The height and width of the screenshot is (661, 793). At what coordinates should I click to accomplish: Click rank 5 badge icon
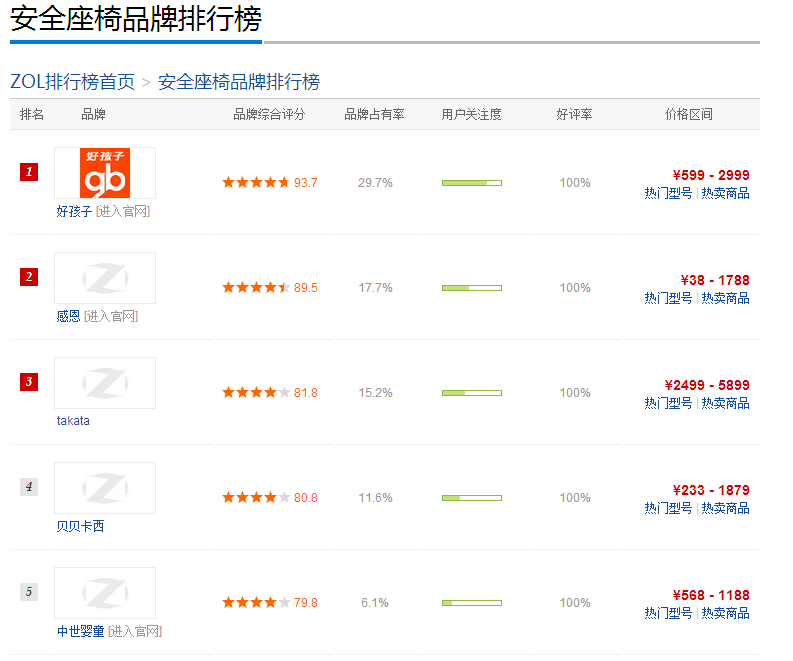pos(29,592)
